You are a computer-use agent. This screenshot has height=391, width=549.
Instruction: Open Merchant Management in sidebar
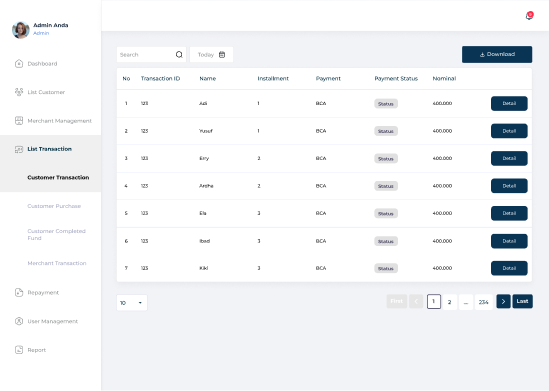click(x=60, y=121)
